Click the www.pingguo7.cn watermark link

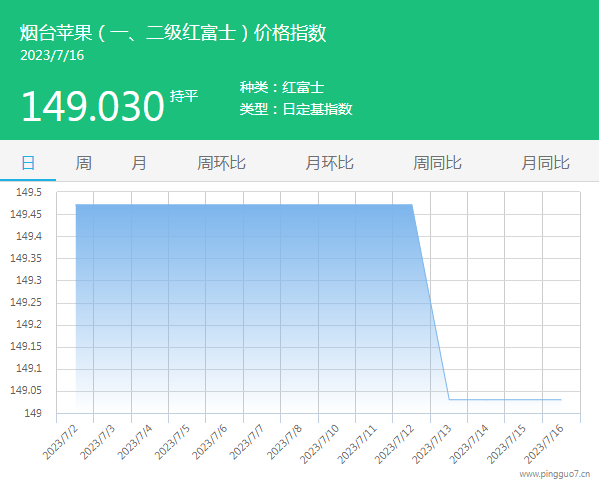555,474
